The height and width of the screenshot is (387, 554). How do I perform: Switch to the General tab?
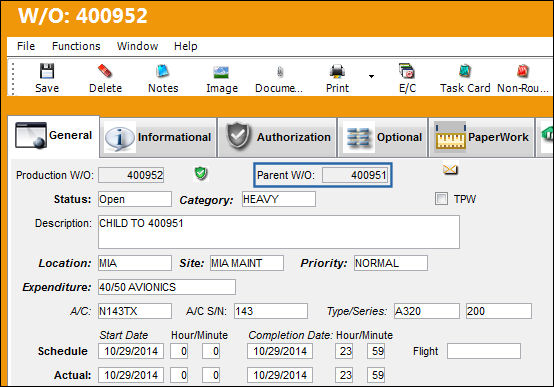pos(53,136)
